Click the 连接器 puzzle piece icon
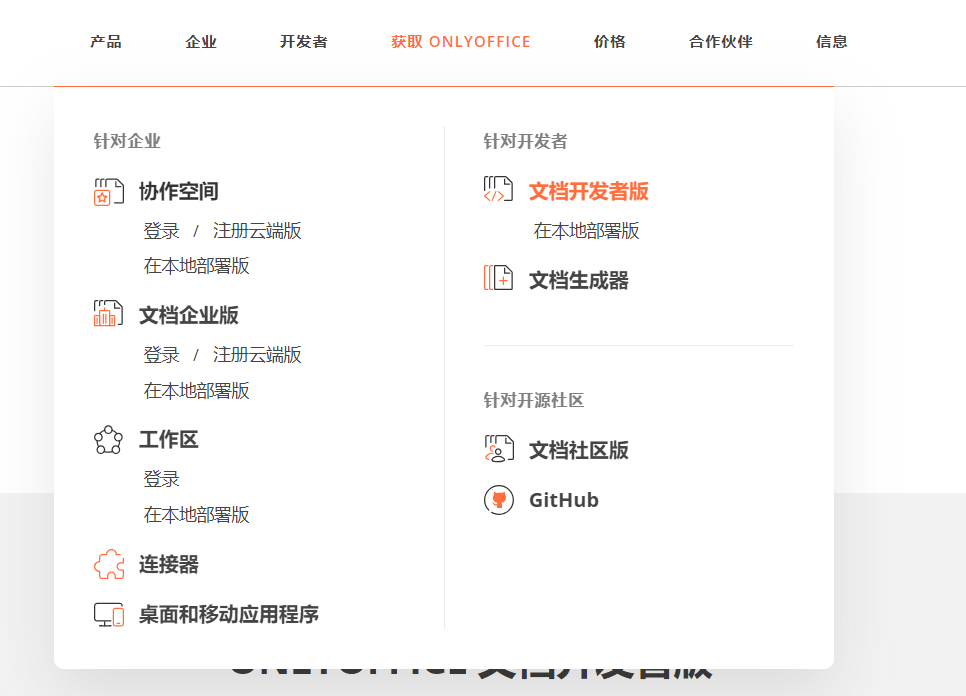 (x=108, y=564)
